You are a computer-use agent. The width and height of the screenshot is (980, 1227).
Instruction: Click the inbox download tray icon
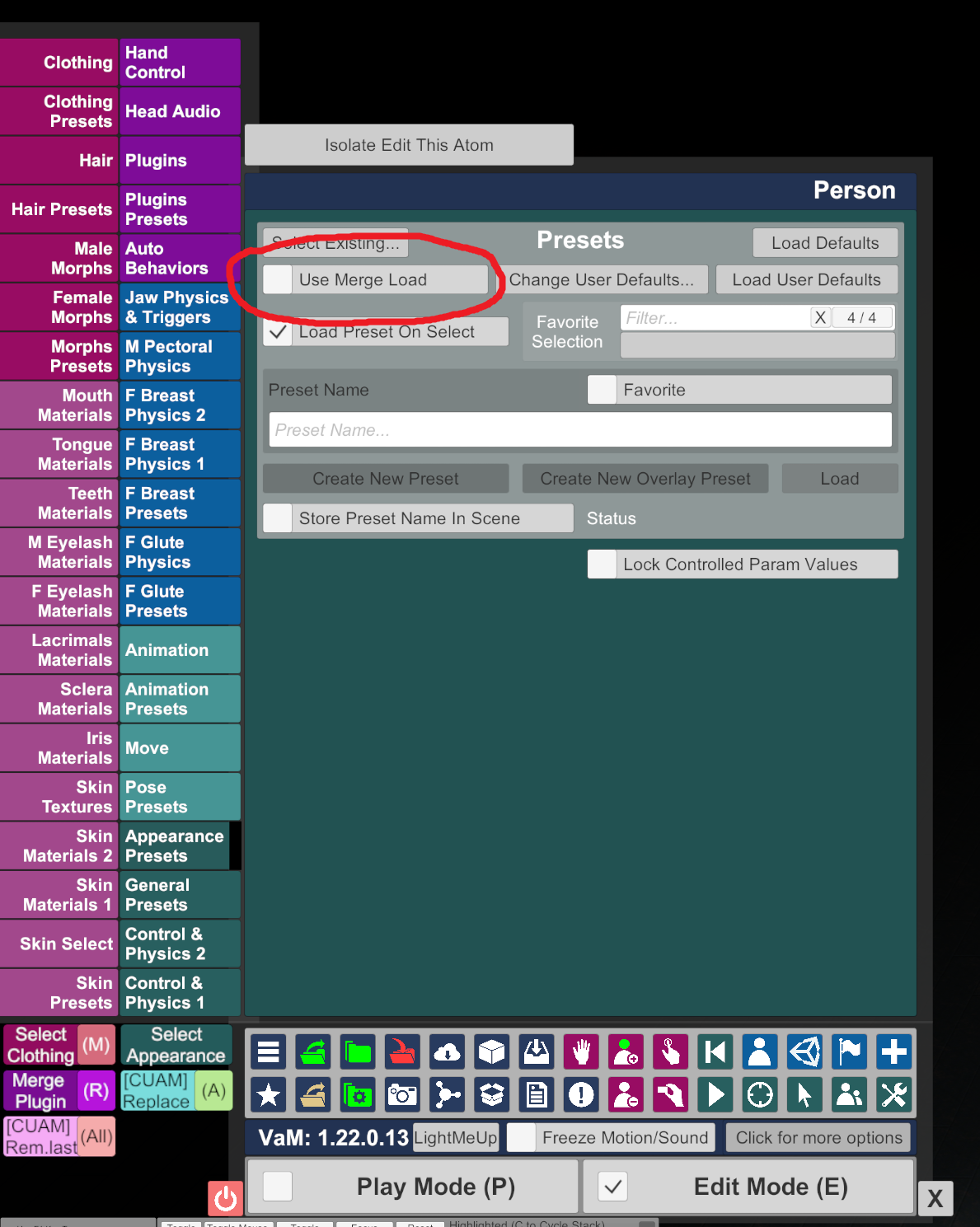coord(537,1052)
